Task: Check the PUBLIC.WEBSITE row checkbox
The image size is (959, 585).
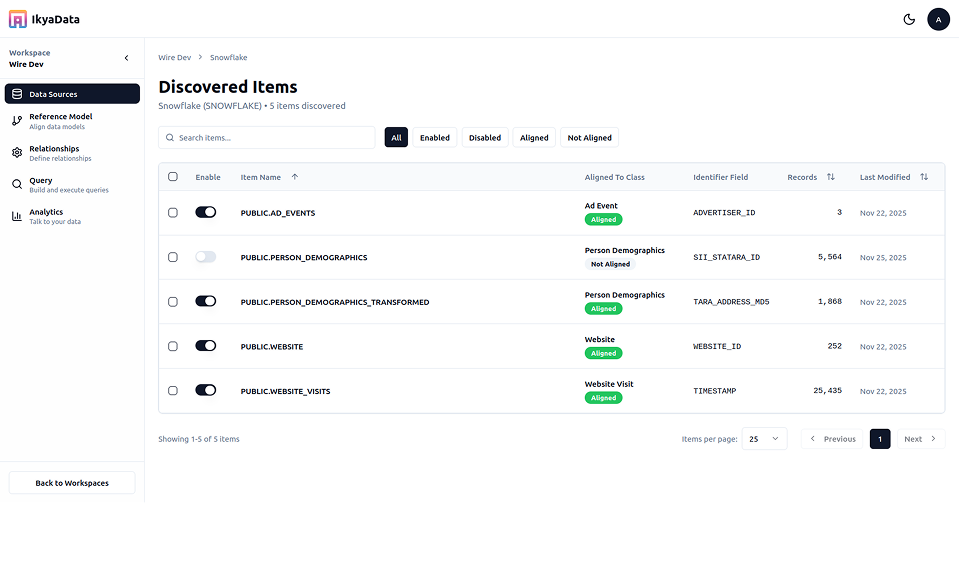Action: [173, 346]
